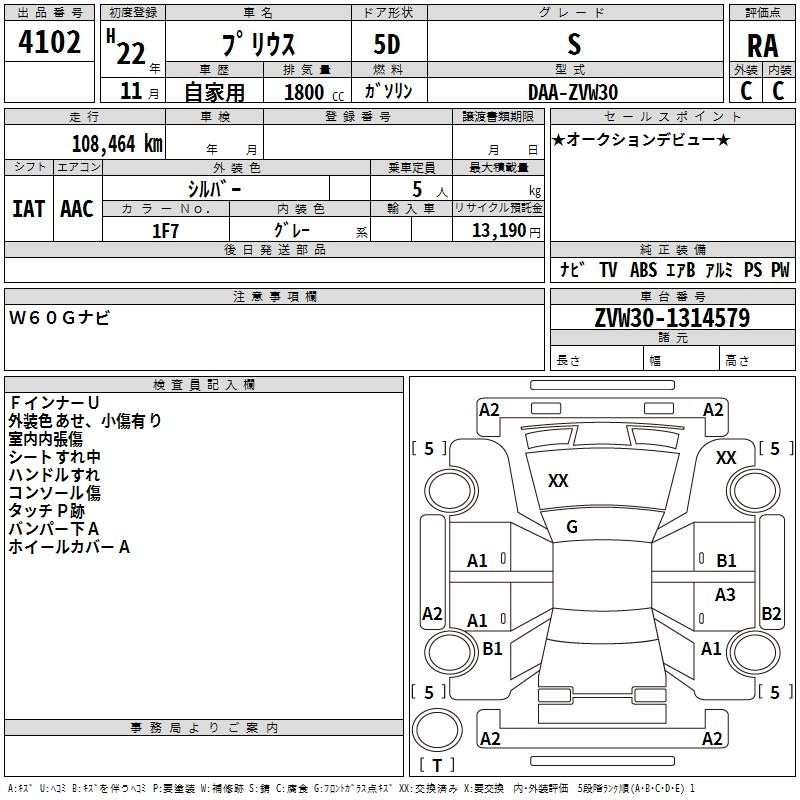Viewport: 800px width, 800px height.
Task: Click the auction debut sales point text
Action: [x=641, y=139]
